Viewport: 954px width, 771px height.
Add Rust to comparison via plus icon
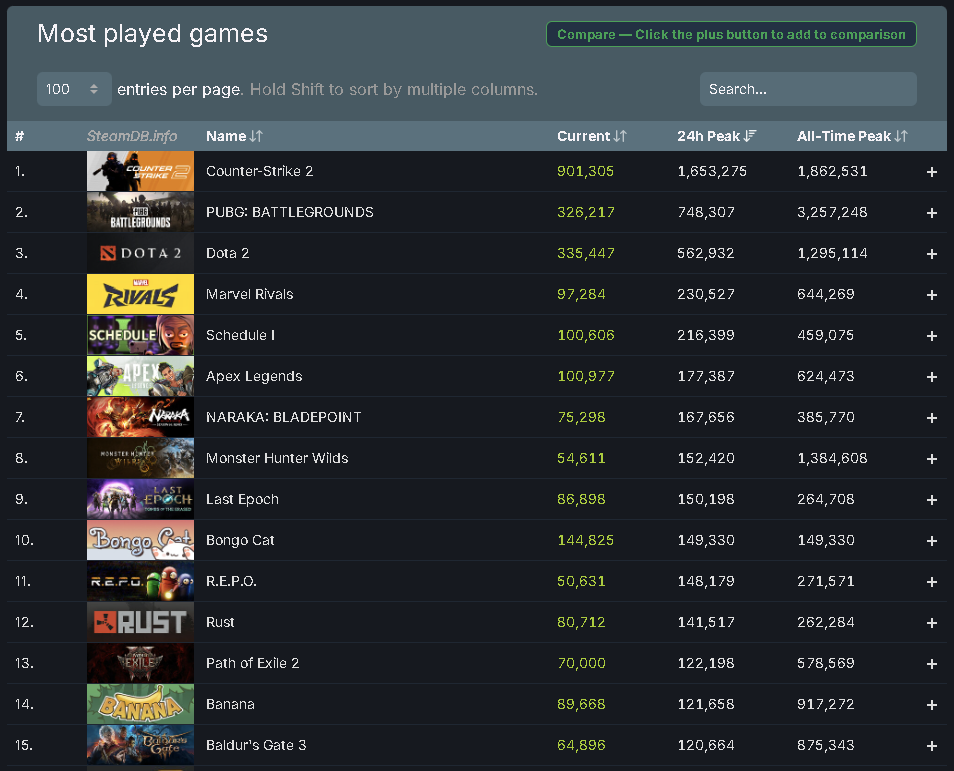point(931,622)
